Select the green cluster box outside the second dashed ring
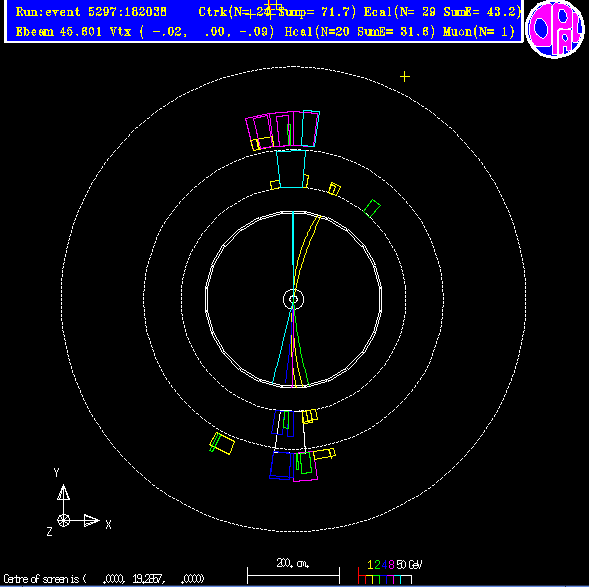Screen dimensions: 589x587 [x=372, y=208]
